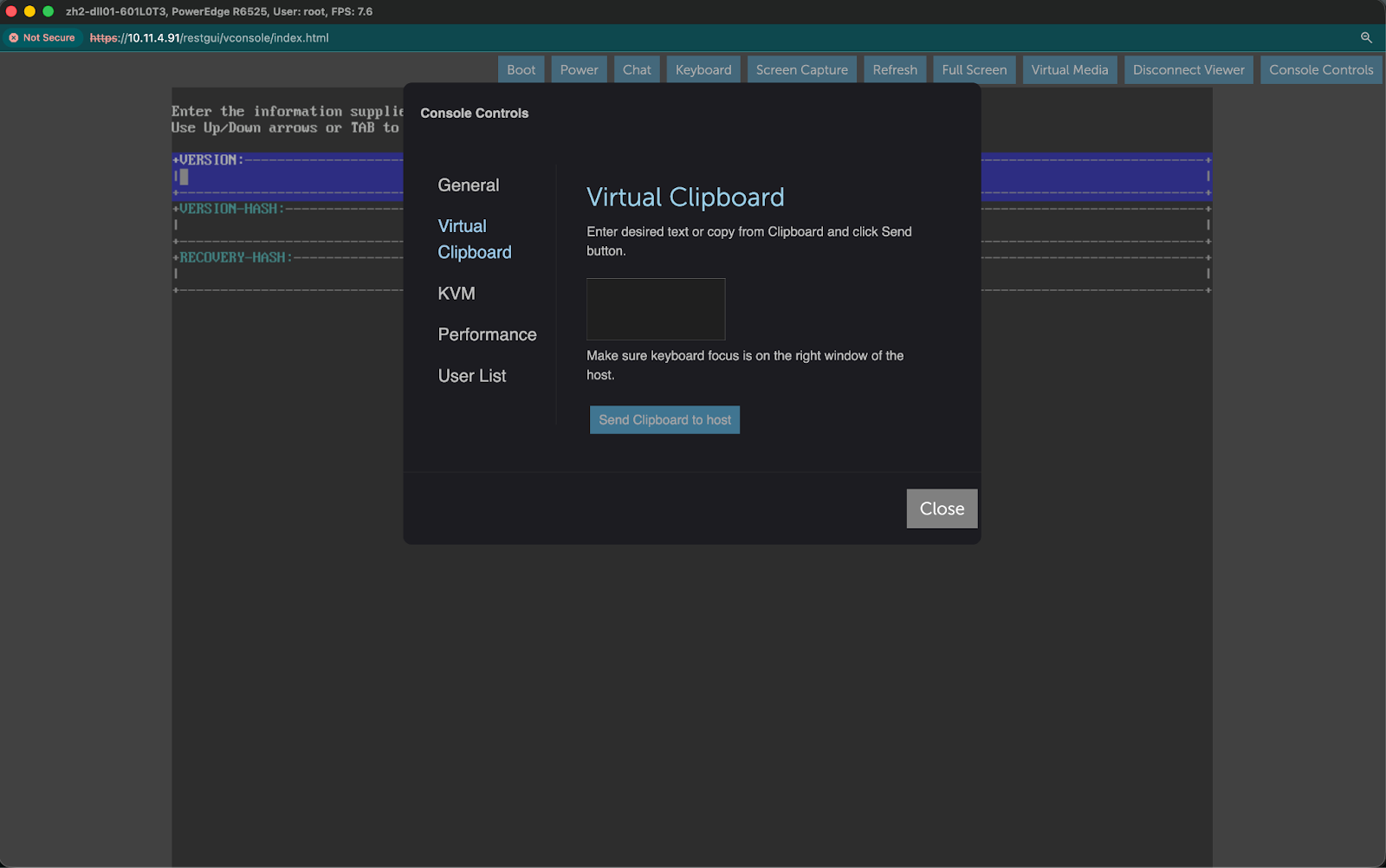Open the virtual Keyboard
1386x868 pixels.
[703, 69]
